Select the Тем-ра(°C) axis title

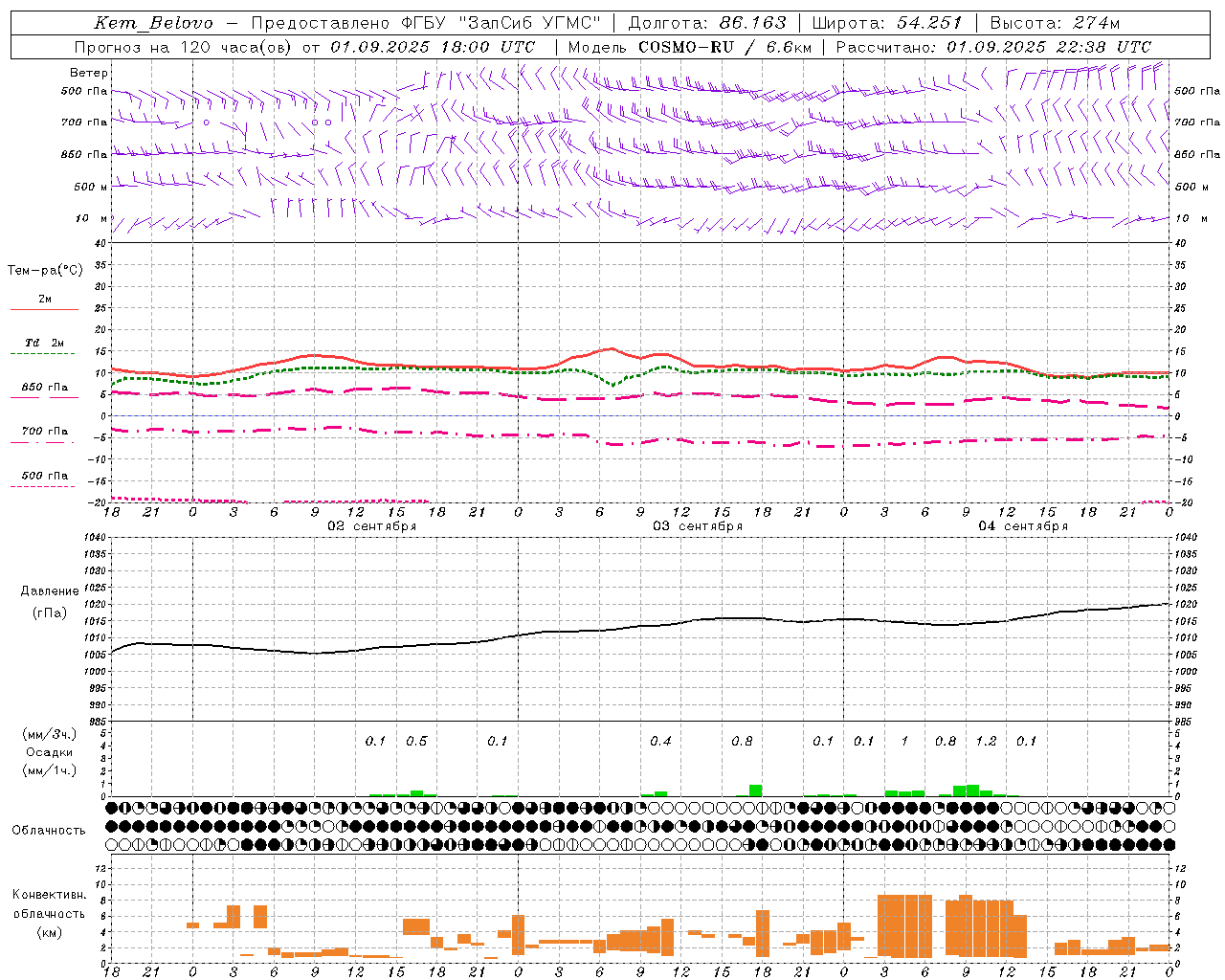(x=45, y=271)
